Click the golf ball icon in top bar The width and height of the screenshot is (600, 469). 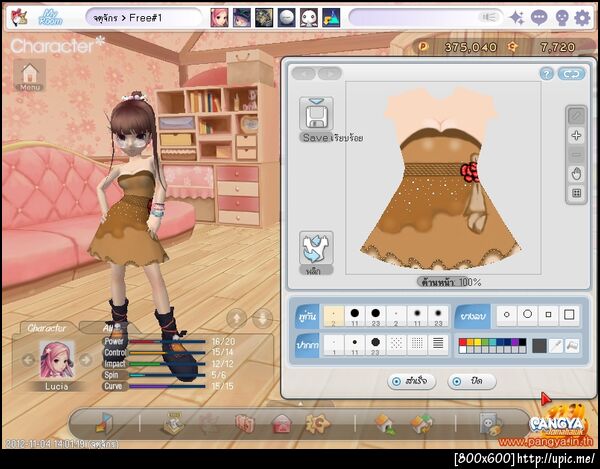pos(286,18)
